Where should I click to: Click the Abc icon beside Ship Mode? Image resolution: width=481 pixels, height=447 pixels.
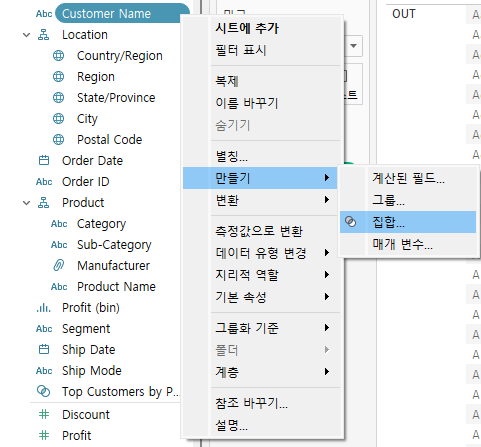(44, 371)
